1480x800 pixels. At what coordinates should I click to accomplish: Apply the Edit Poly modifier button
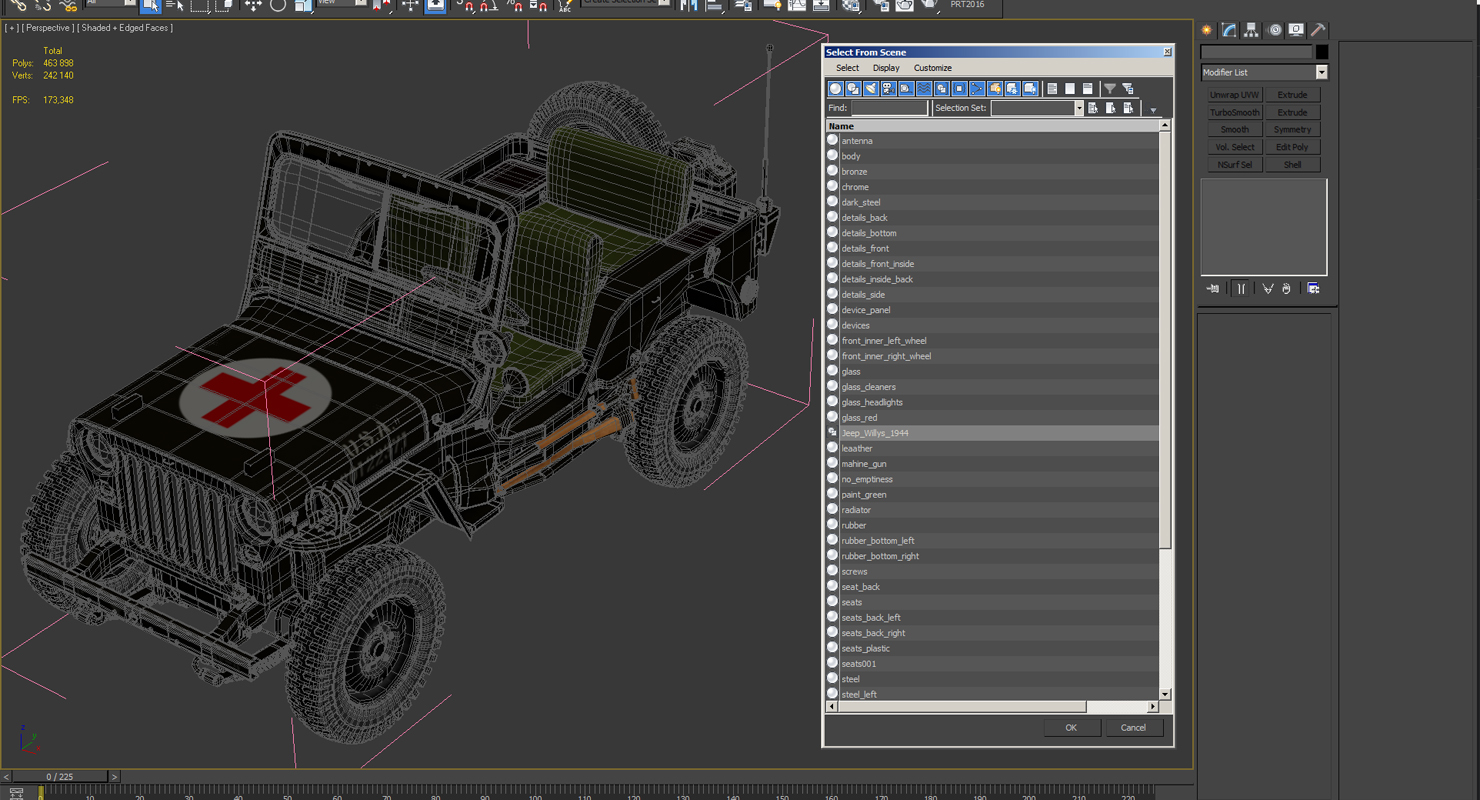pyautogui.click(x=1292, y=147)
